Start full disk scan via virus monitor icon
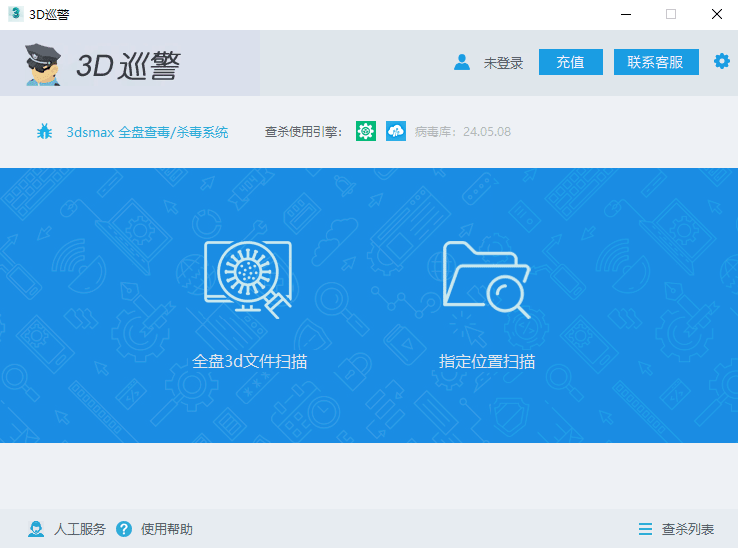This screenshot has width=738, height=548. point(248,279)
